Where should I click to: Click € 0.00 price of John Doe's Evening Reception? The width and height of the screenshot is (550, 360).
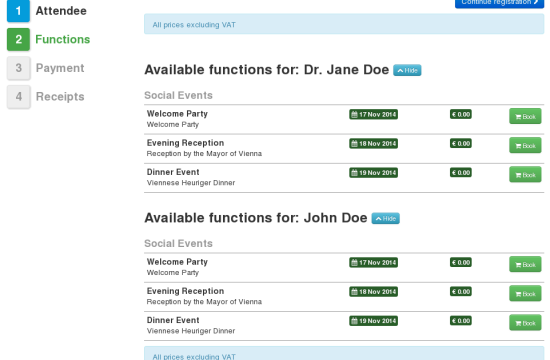pyautogui.click(x=461, y=292)
